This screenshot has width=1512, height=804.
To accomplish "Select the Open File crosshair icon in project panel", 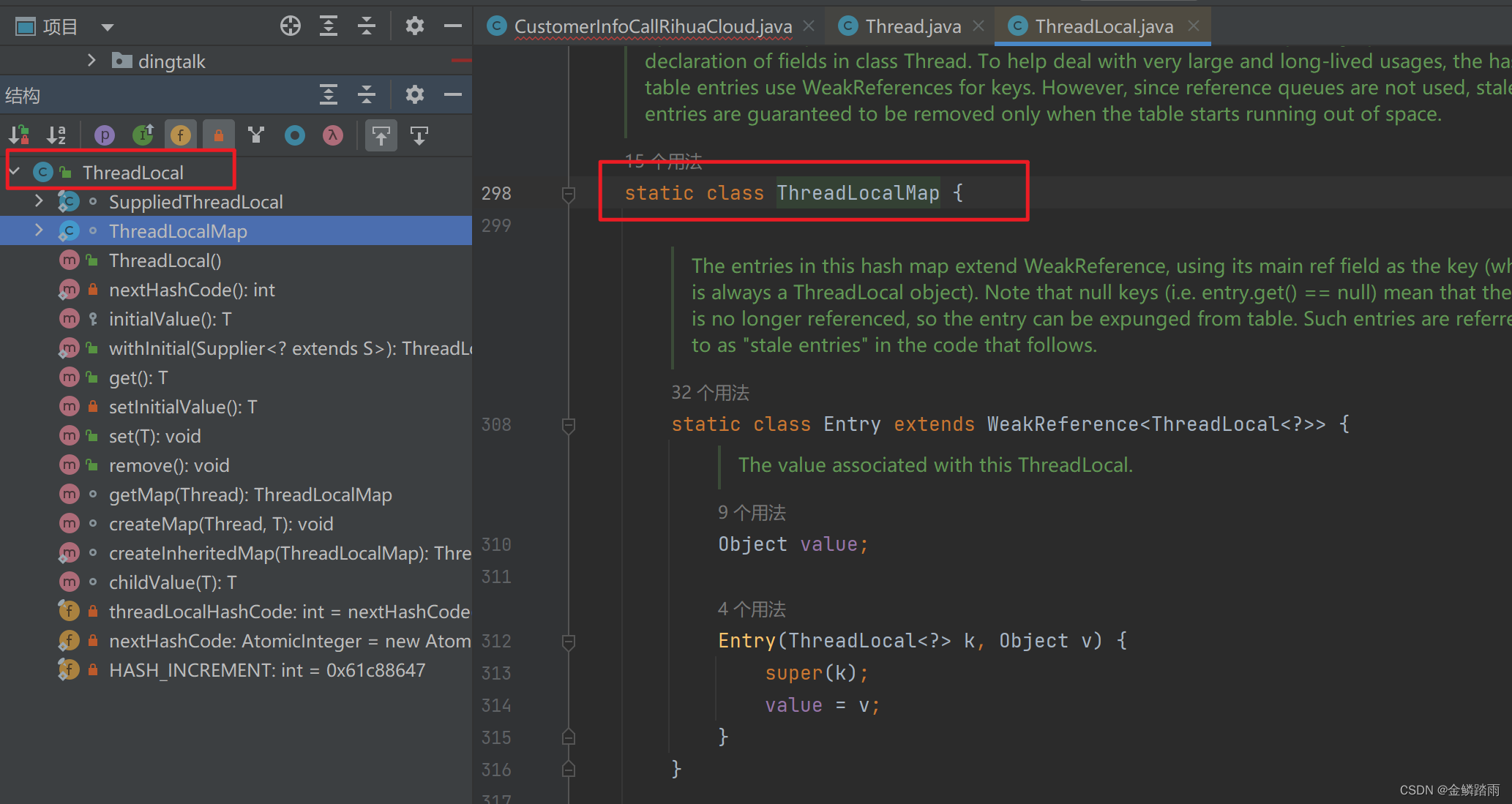I will [290, 26].
